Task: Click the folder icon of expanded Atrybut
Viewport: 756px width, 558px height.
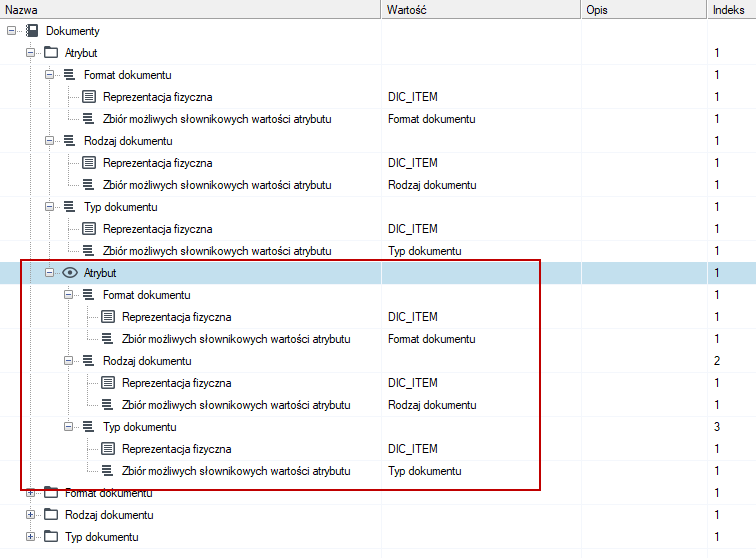Action: pos(51,53)
